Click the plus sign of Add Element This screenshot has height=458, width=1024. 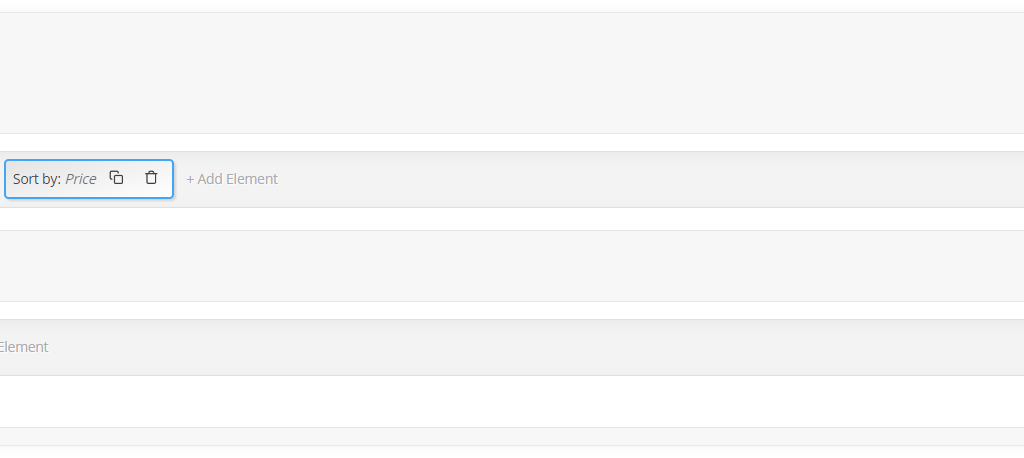(190, 180)
